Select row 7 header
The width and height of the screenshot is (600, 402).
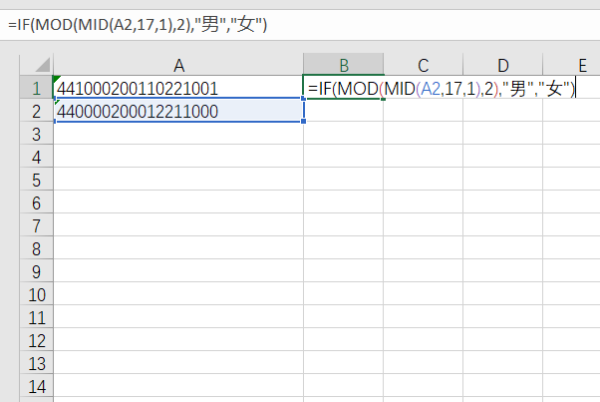[x=37, y=226]
